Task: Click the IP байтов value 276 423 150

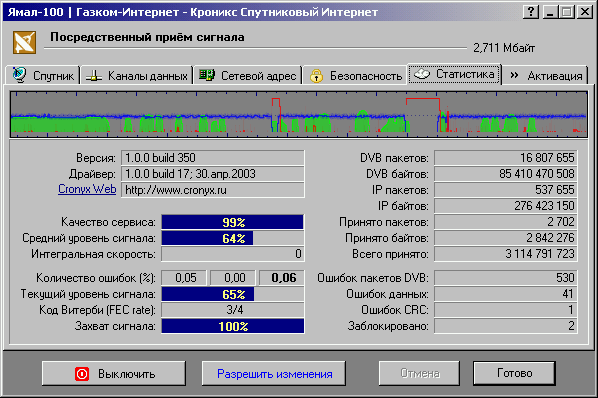Action: pos(506,206)
